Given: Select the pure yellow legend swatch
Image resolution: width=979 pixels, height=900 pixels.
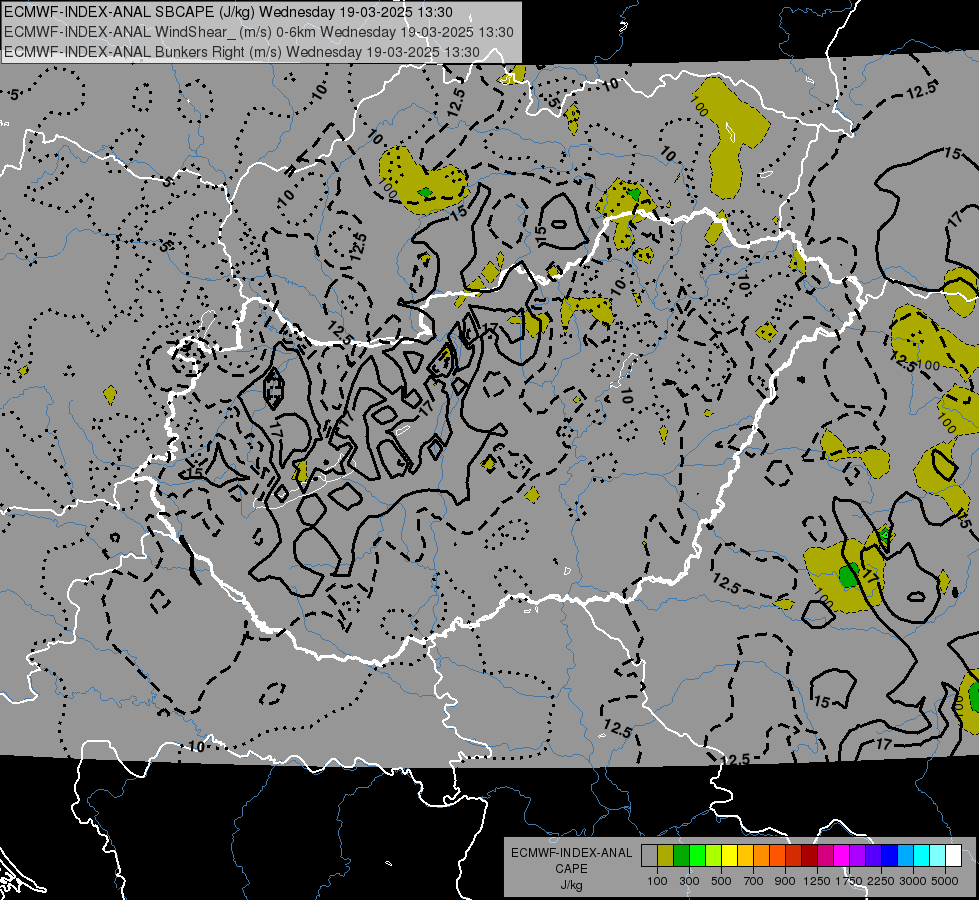Looking at the screenshot, I should 729,855.
